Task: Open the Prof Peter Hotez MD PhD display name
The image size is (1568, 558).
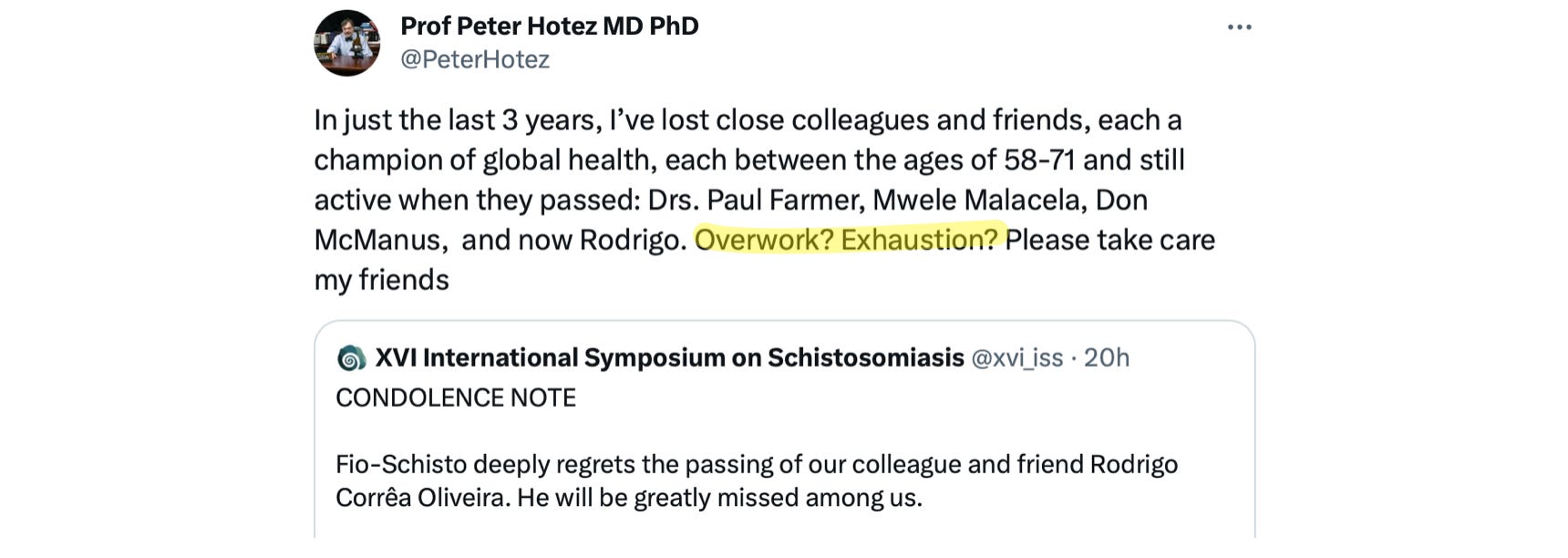Action: (x=549, y=26)
